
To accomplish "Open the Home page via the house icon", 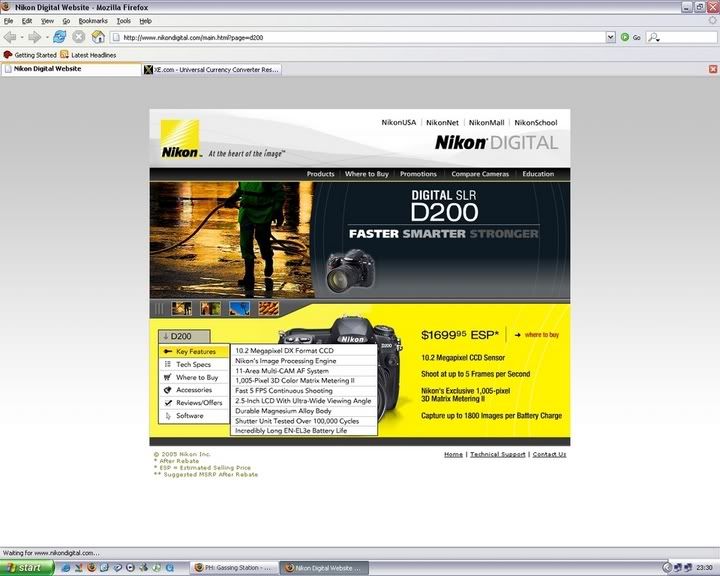I will tap(98, 37).
